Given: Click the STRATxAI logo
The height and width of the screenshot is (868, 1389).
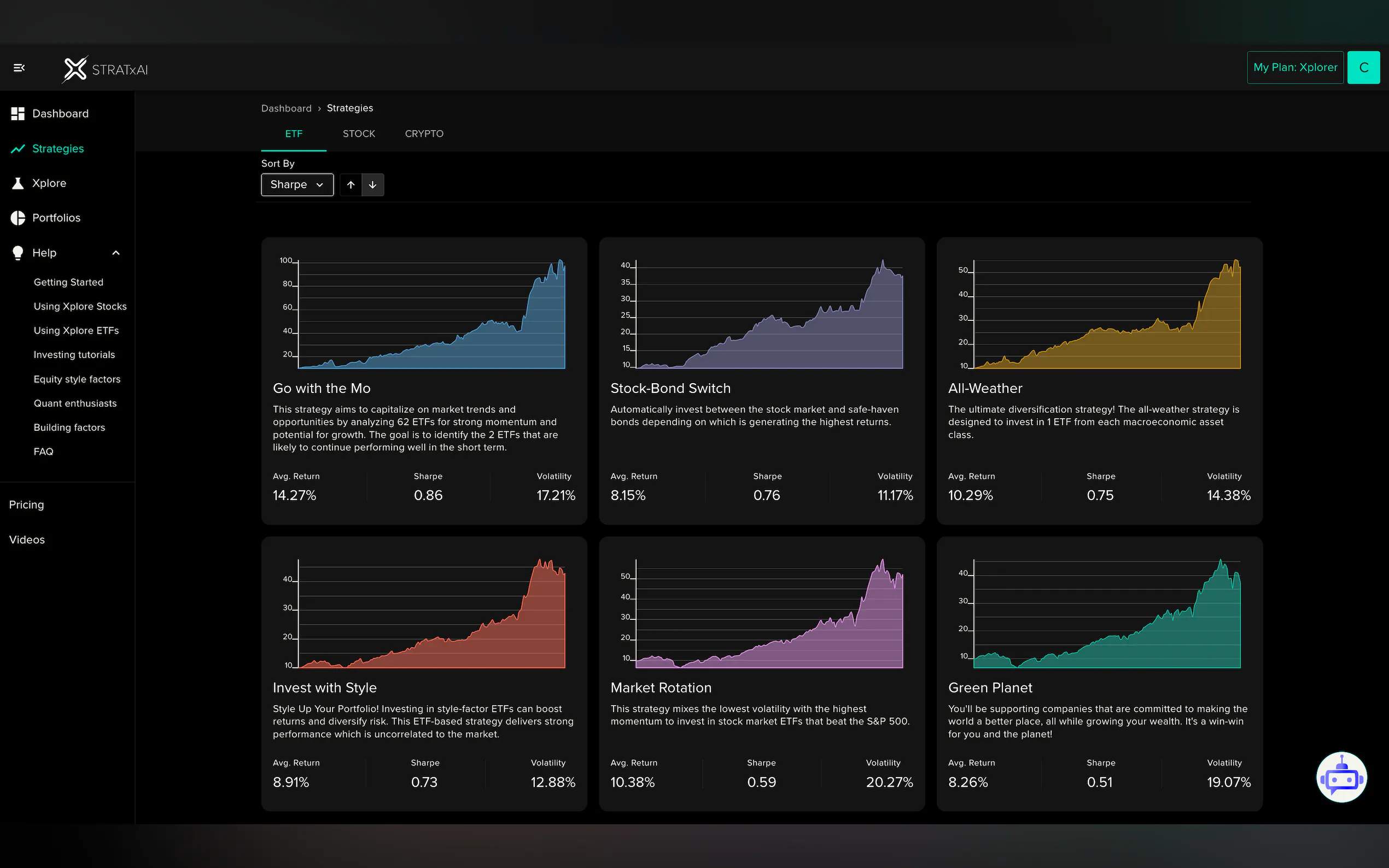Looking at the screenshot, I should (x=106, y=69).
